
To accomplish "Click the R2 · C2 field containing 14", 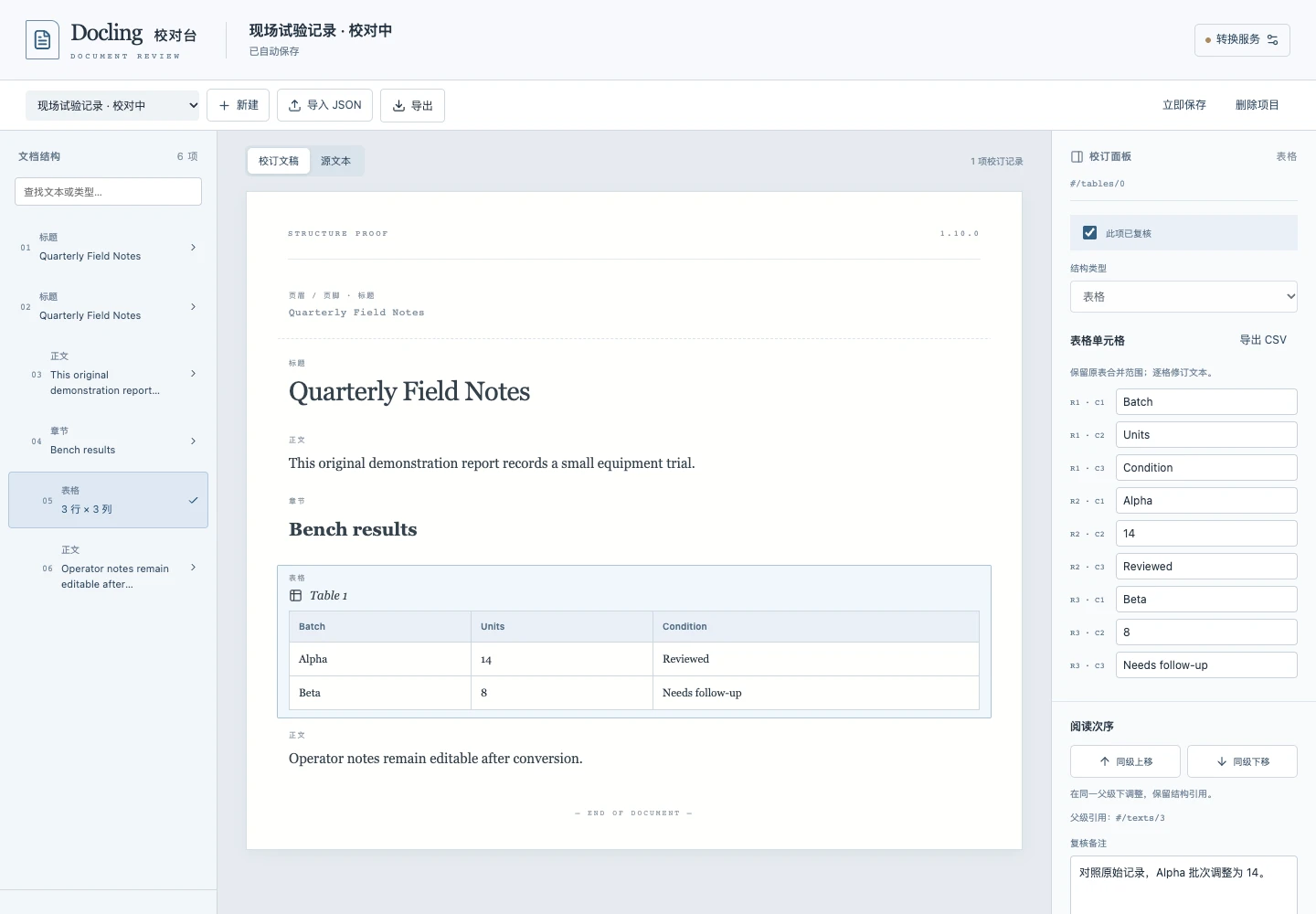I will (x=1206, y=534).
